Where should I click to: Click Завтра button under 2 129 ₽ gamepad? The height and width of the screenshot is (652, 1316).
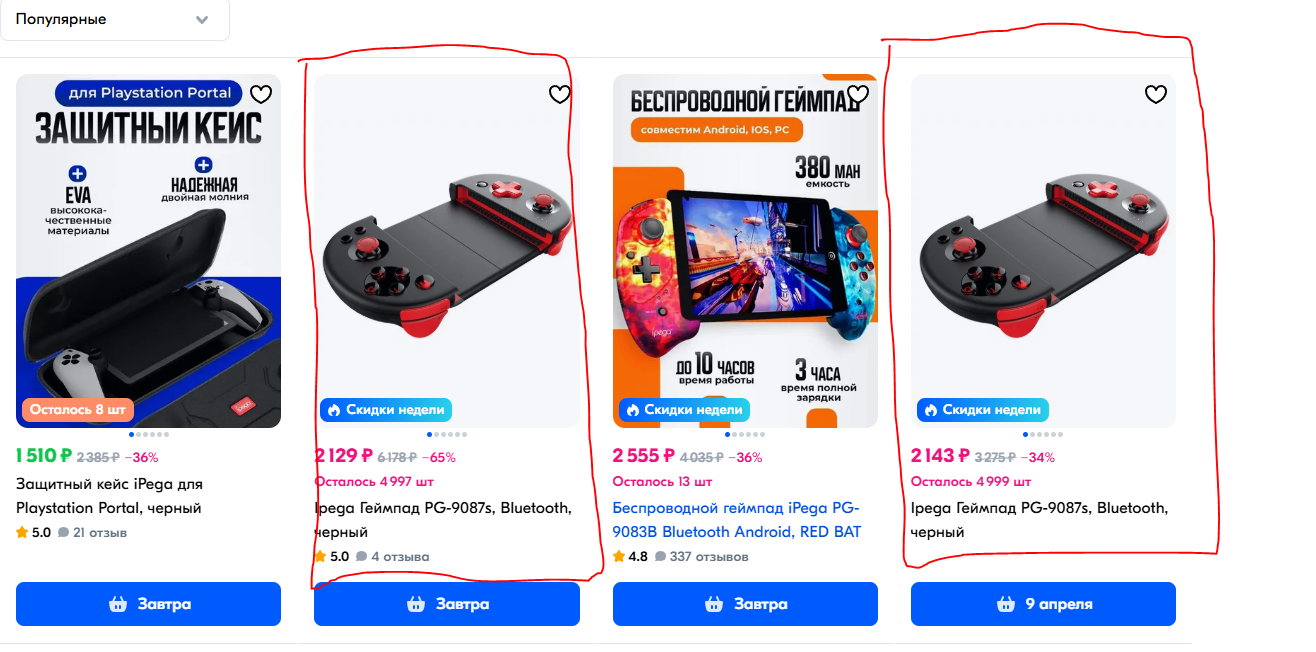pyautogui.click(x=447, y=604)
